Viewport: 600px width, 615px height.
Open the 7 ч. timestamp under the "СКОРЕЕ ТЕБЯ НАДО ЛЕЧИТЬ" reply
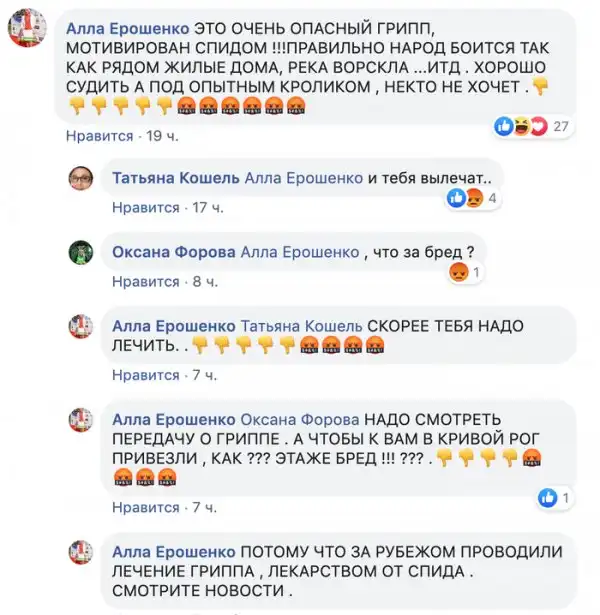(205, 375)
